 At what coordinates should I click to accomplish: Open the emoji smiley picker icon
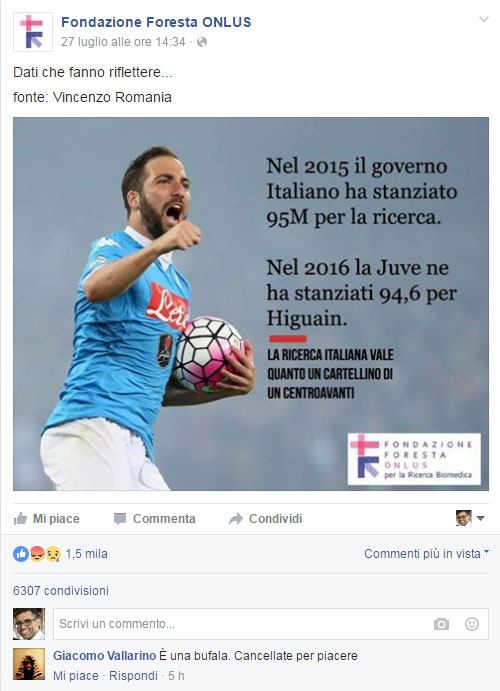(472, 624)
